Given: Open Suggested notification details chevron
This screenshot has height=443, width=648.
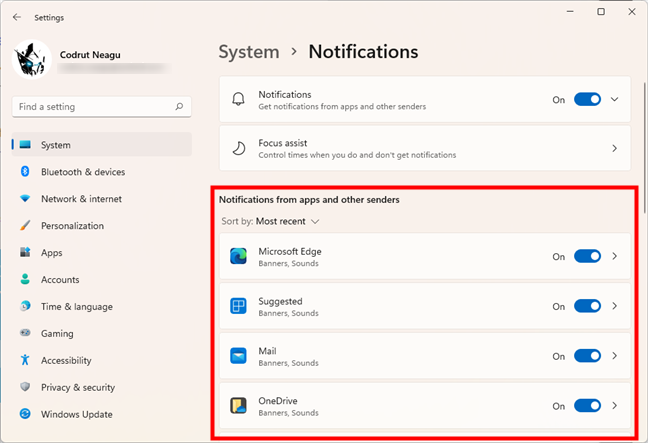Looking at the screenshot, I should point(615,306).
